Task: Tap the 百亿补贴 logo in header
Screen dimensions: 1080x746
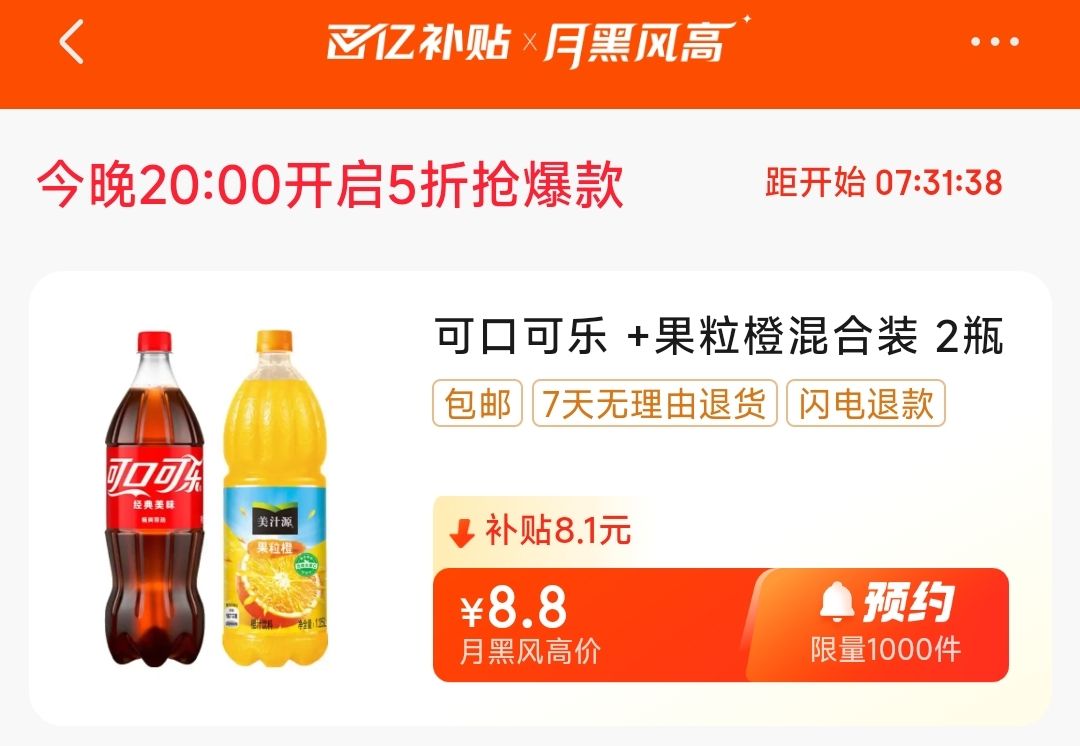Action: pos(419,42)
